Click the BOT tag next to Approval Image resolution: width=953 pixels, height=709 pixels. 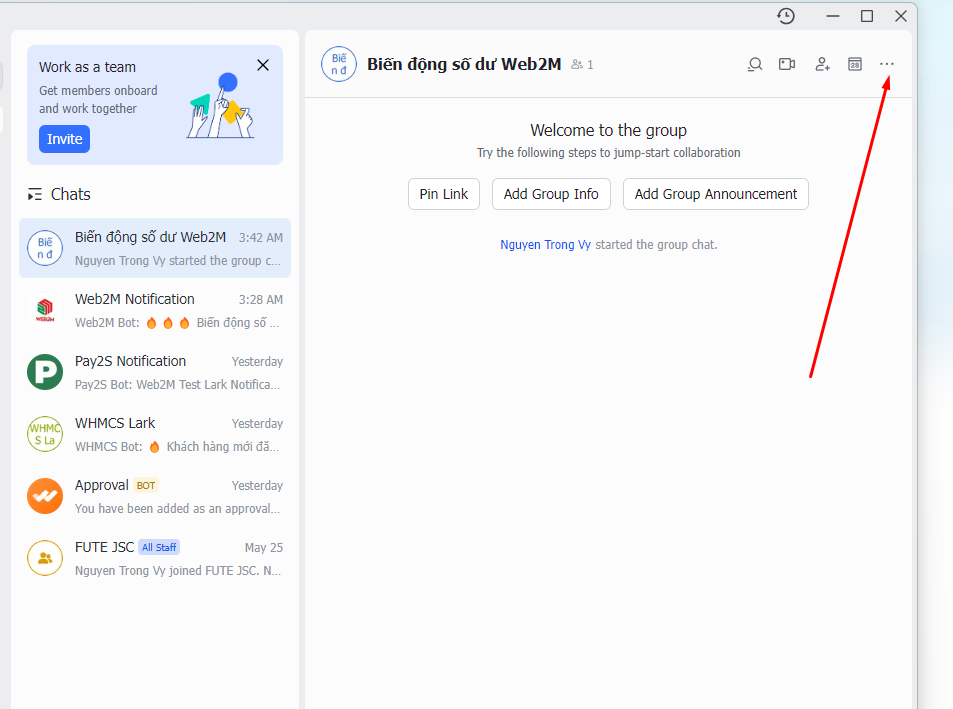146,485
